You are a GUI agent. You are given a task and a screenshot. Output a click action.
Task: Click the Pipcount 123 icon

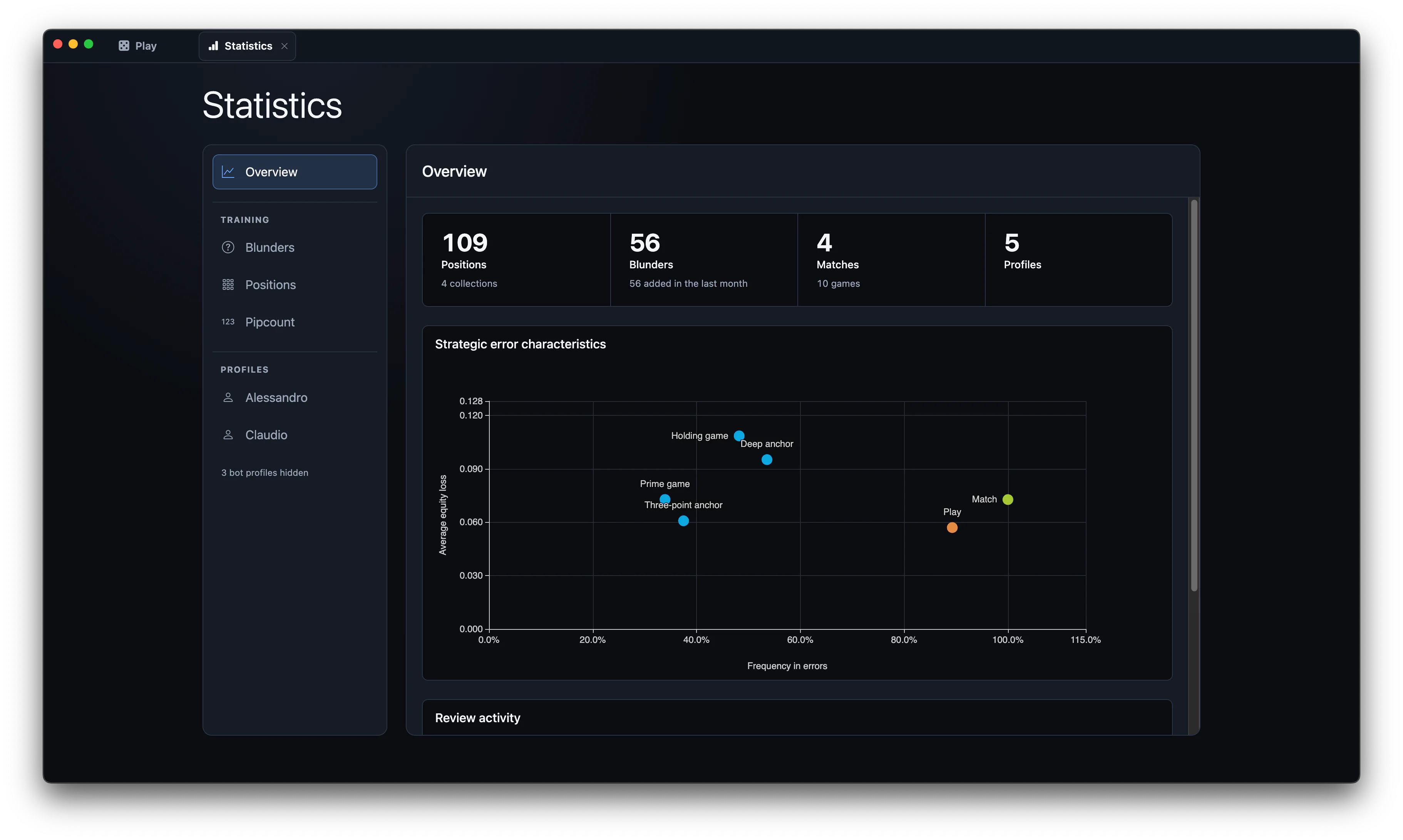tap(228, 322)
